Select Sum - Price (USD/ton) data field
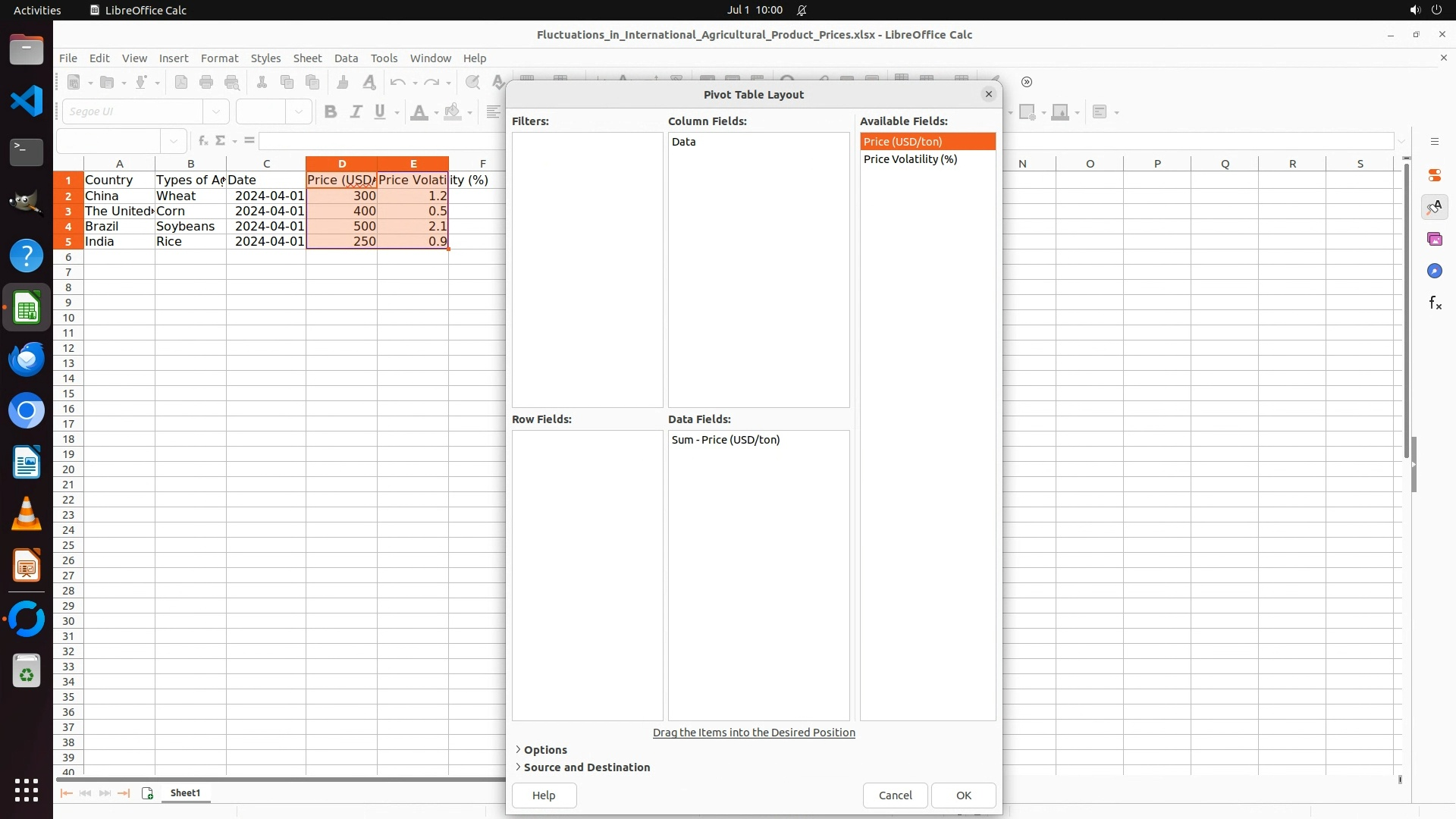The width and height of the screenshot is (1456, 819). [x=726, y=440]
